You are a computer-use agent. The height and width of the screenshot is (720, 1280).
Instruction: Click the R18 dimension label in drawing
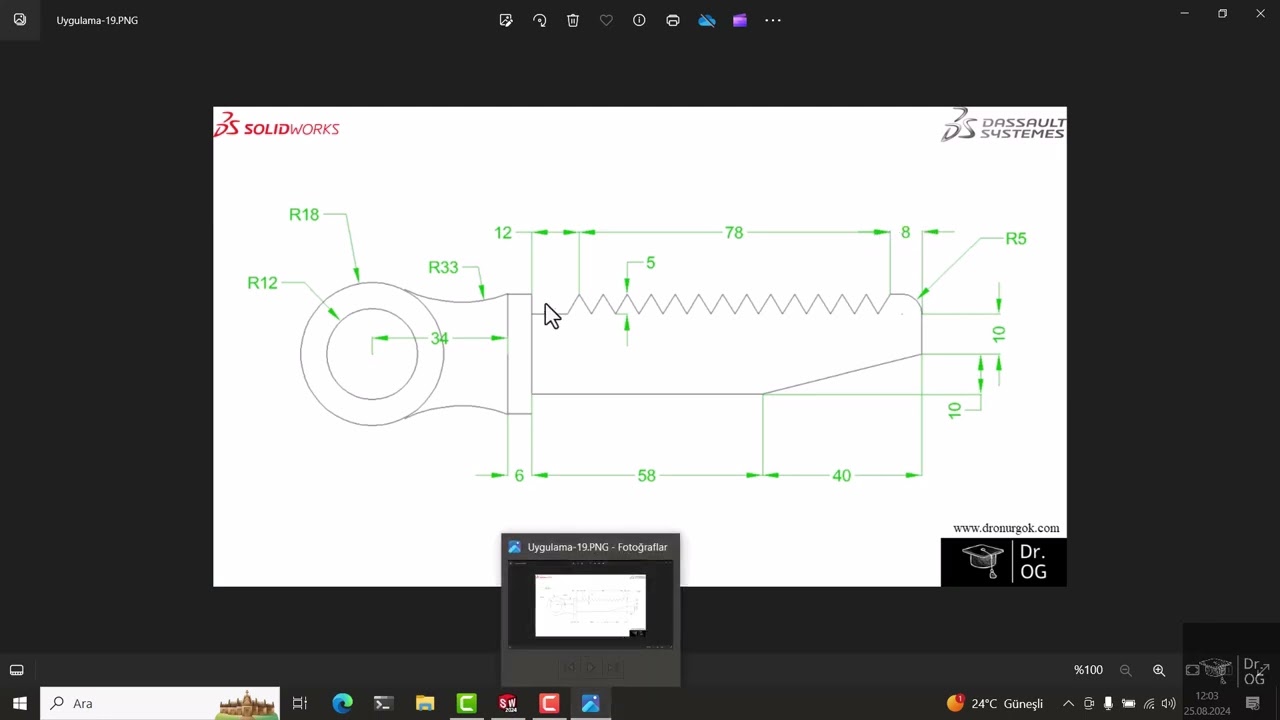click(304, 214)
